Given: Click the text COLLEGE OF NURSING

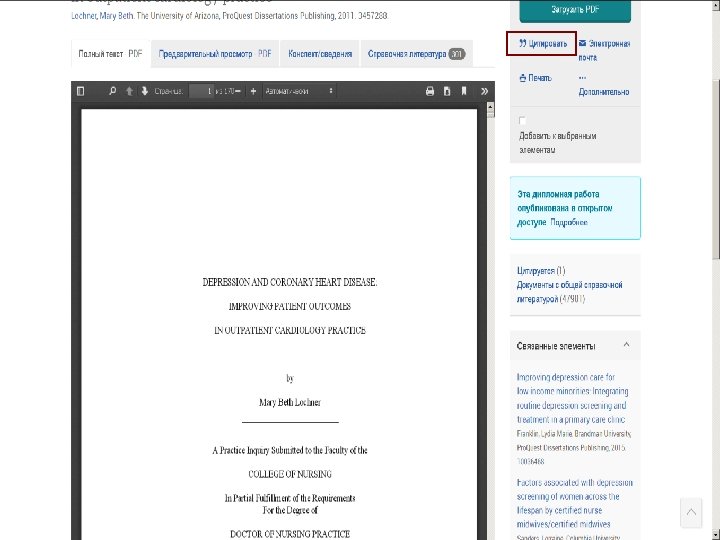Looking at the screenshot, I should click(290, 474).
